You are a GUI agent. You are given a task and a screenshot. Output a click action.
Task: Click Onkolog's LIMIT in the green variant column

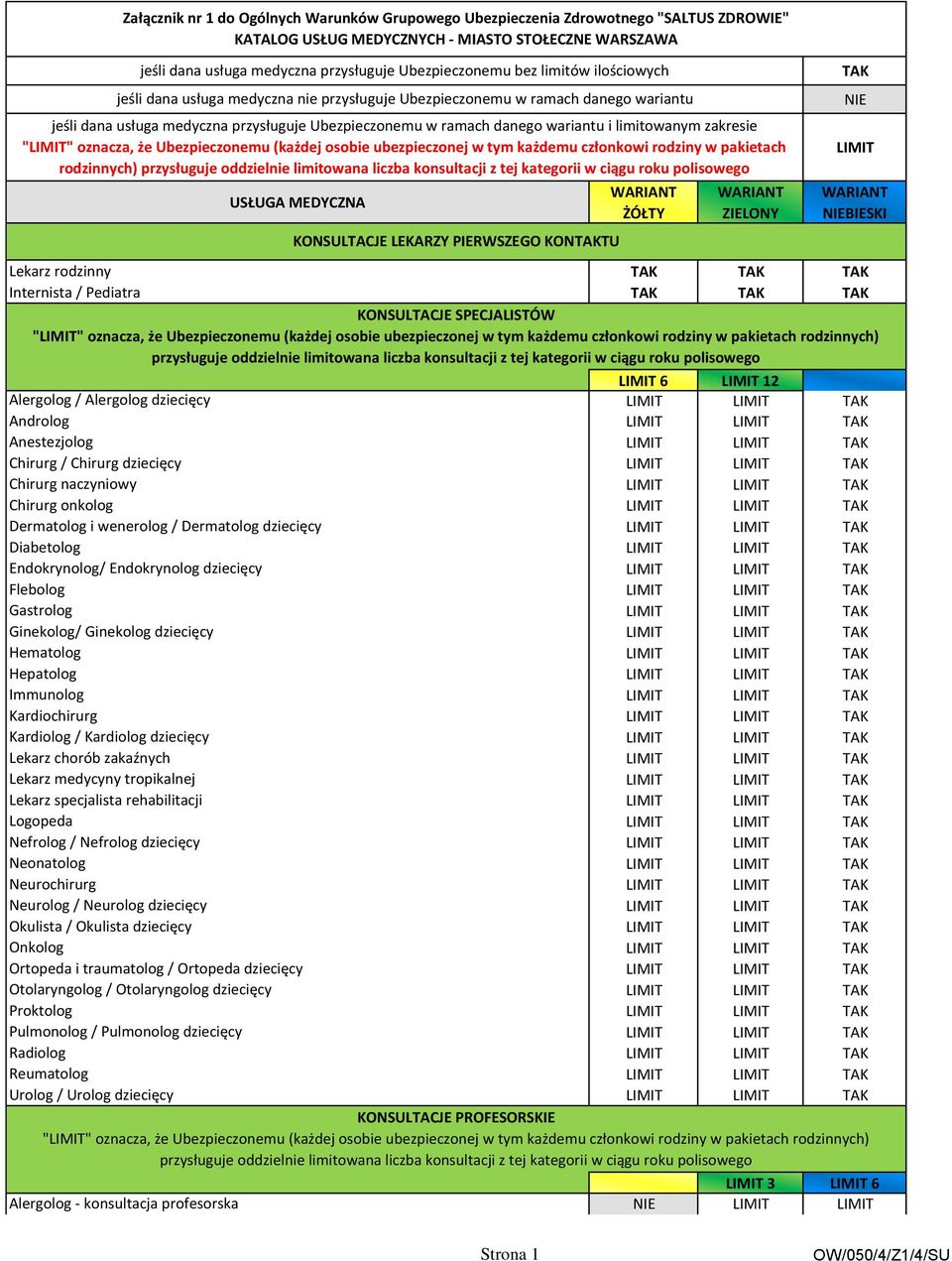coord(751,947)
